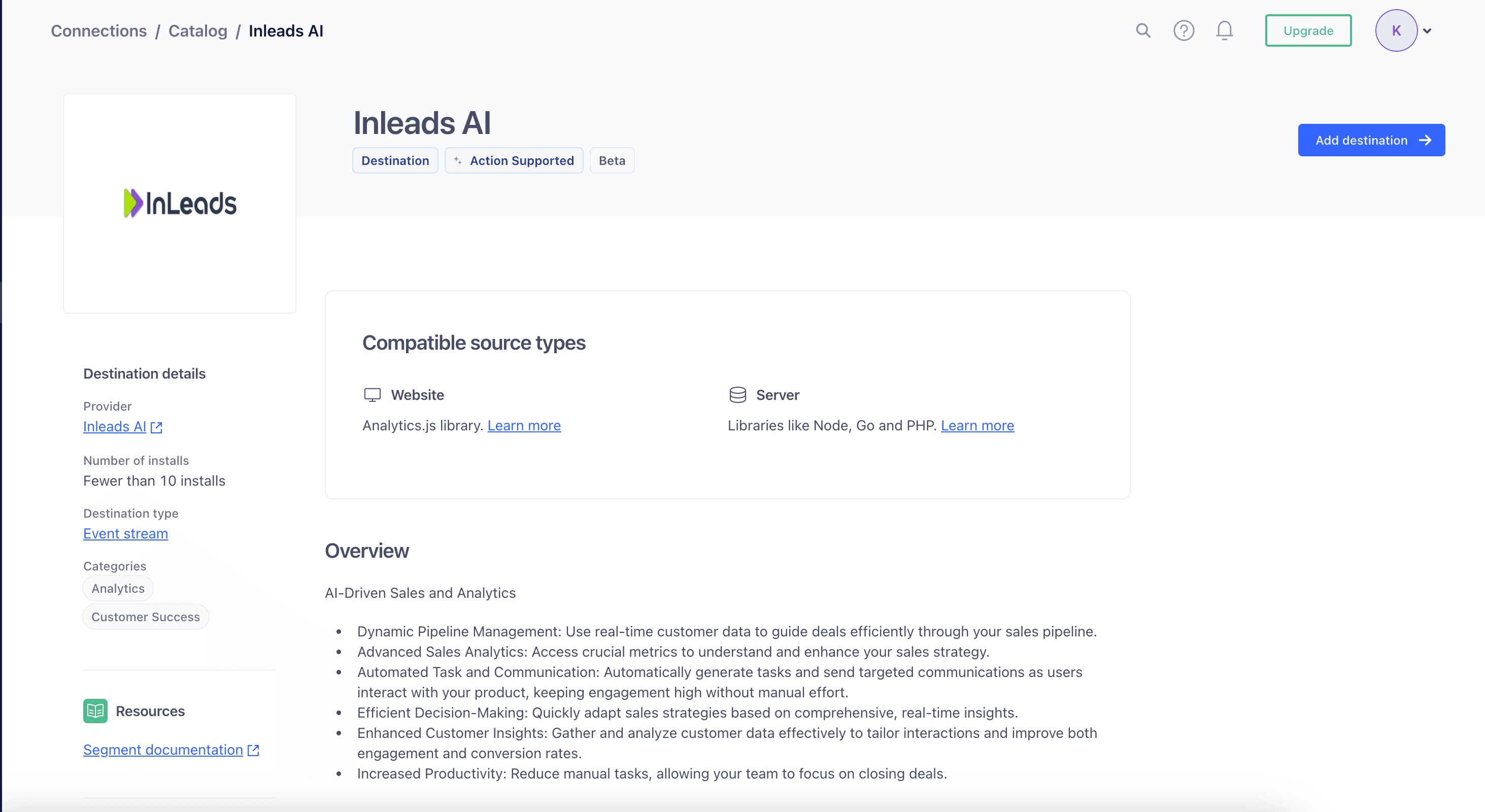Click the Segment documentation link

coord(171,749)
